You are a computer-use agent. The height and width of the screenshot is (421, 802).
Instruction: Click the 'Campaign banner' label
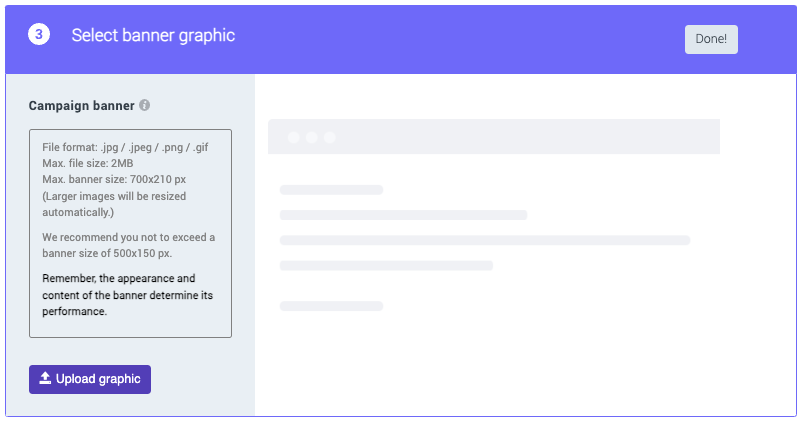point(81,105)
